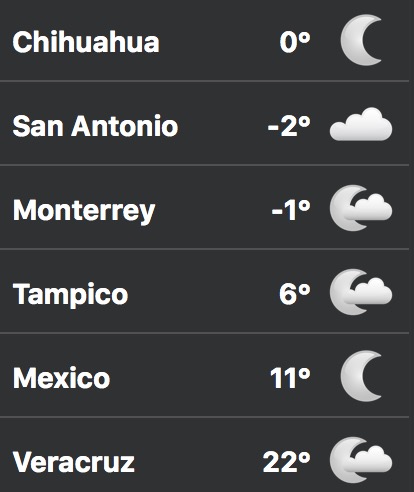
Task: Click Veracruz's partly cloudy night icon
Action: (x=361, y=460)
